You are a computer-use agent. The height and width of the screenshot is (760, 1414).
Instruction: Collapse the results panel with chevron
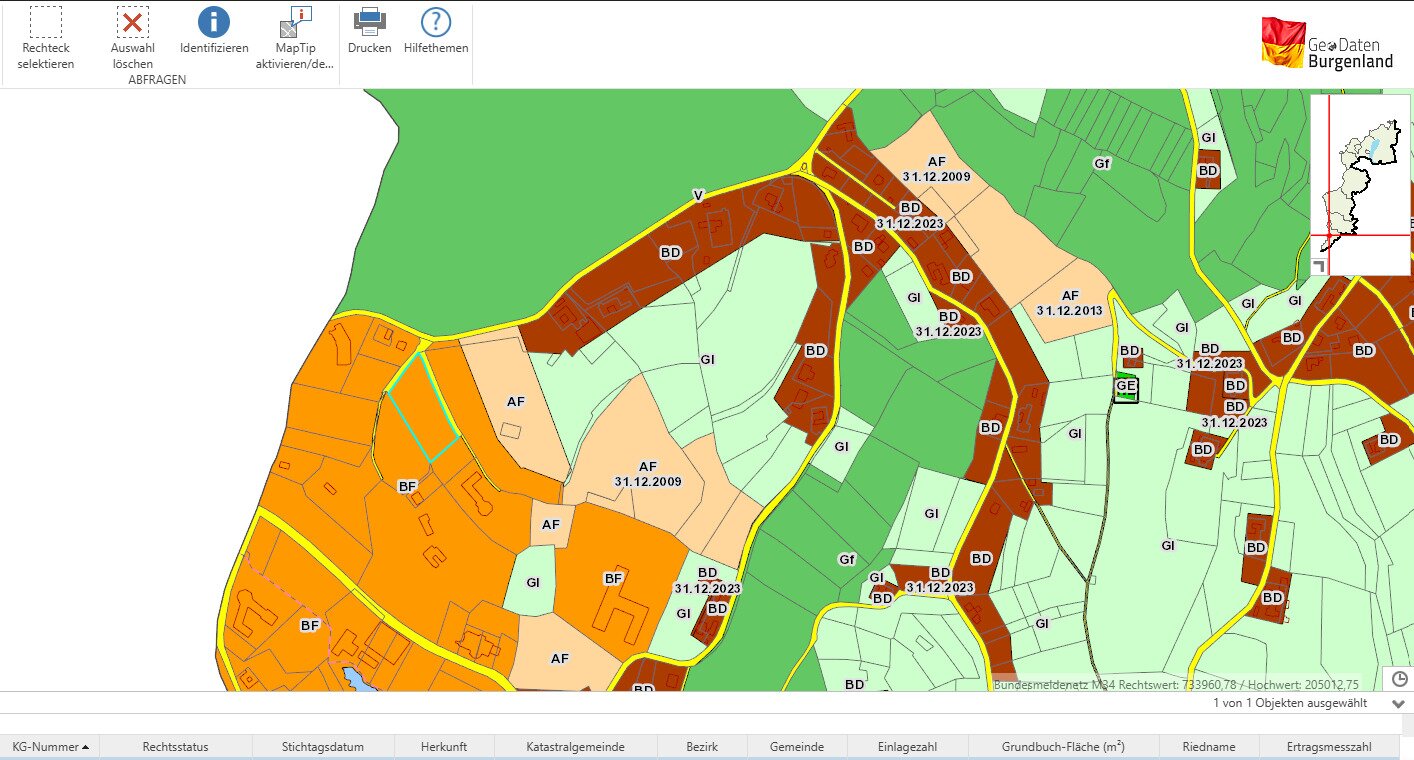coord(1398,704)
